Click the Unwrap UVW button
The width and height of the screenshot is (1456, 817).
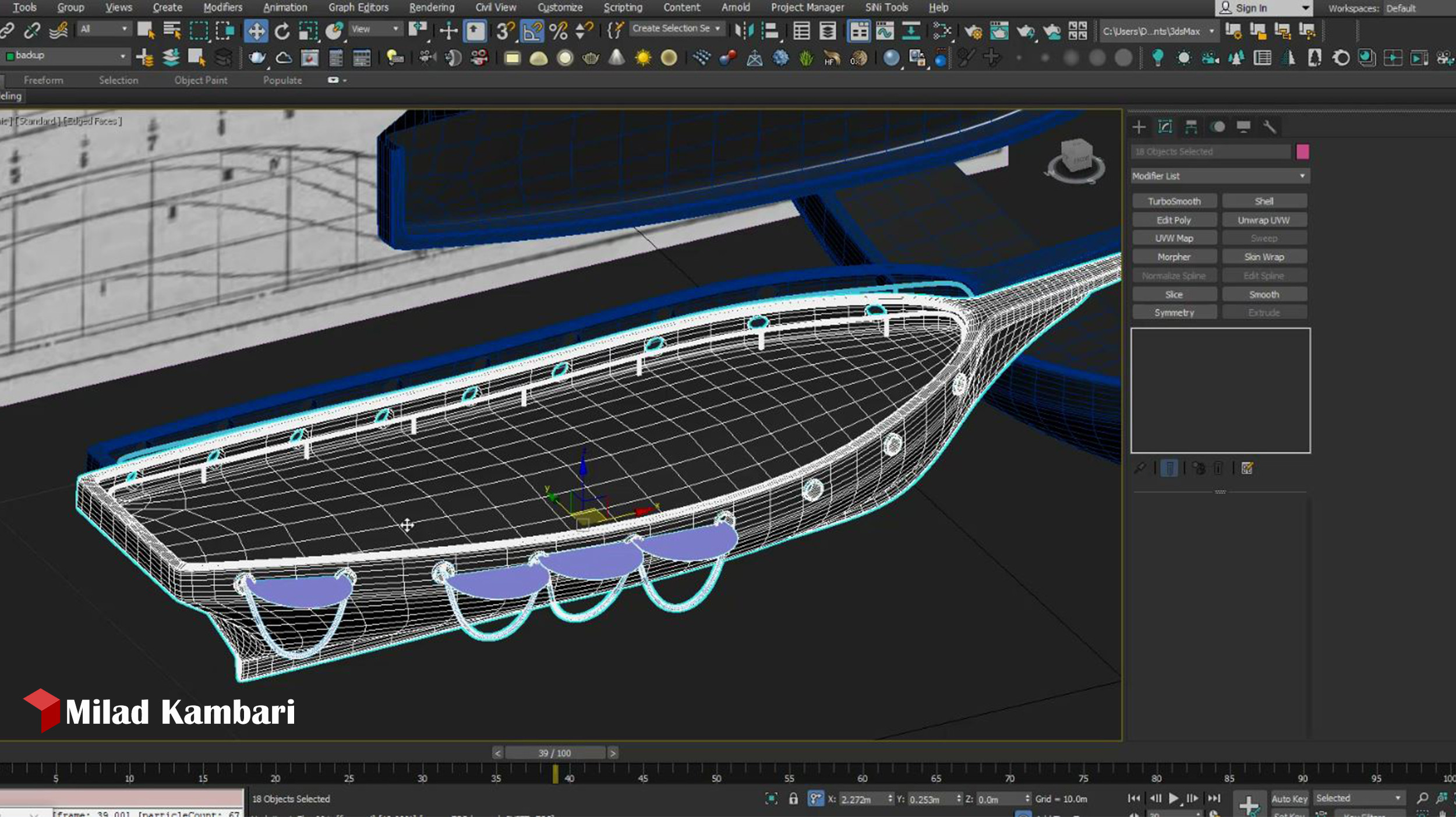pyautogui.click(x=1263, y=220)
